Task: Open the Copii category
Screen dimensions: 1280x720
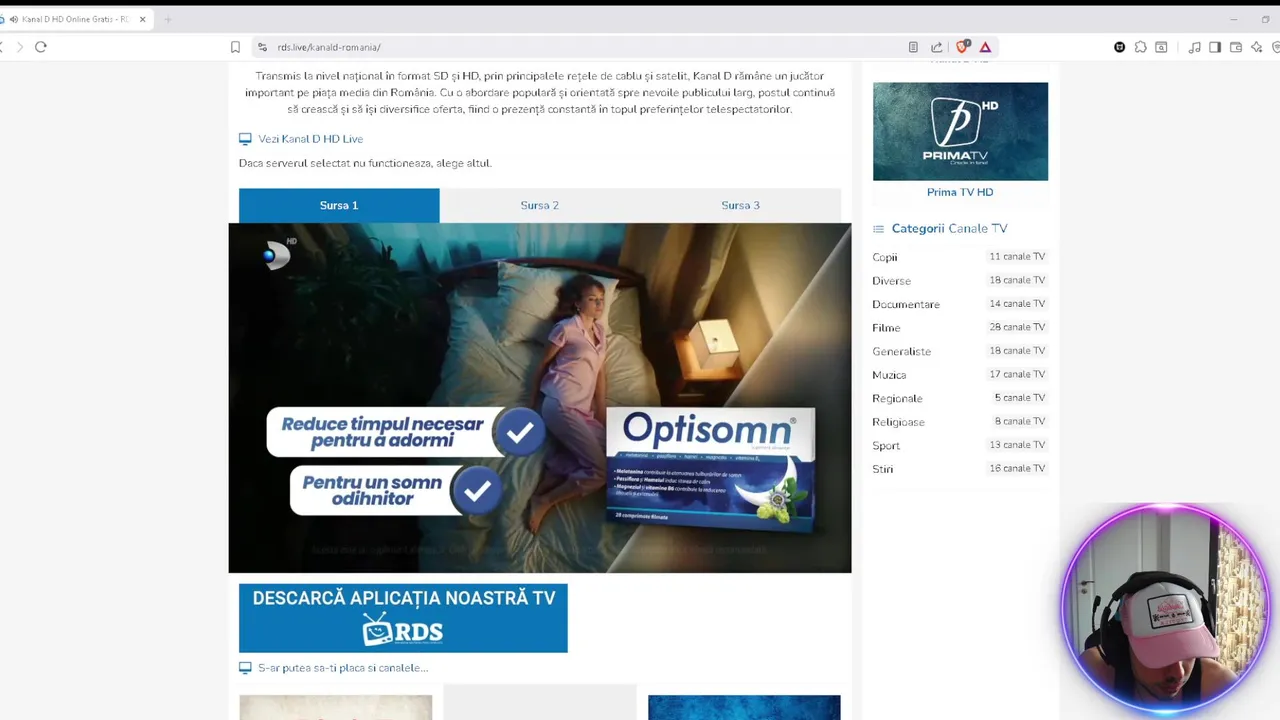Action: point(885,257)
